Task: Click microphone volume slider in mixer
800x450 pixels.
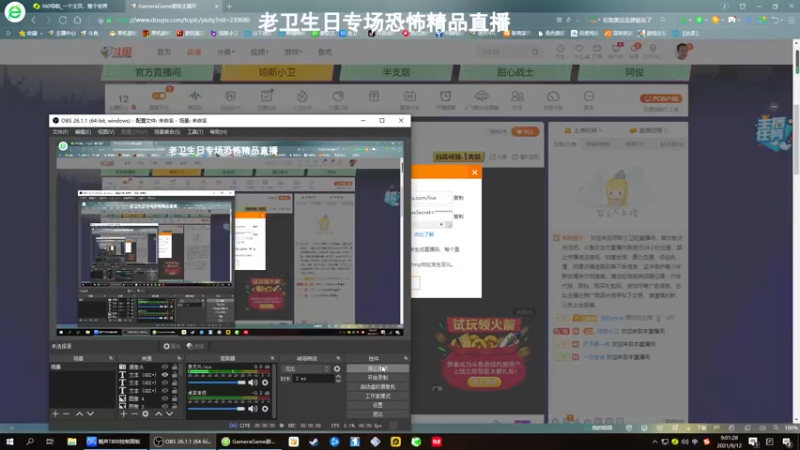Action: (x=216, y=382)
